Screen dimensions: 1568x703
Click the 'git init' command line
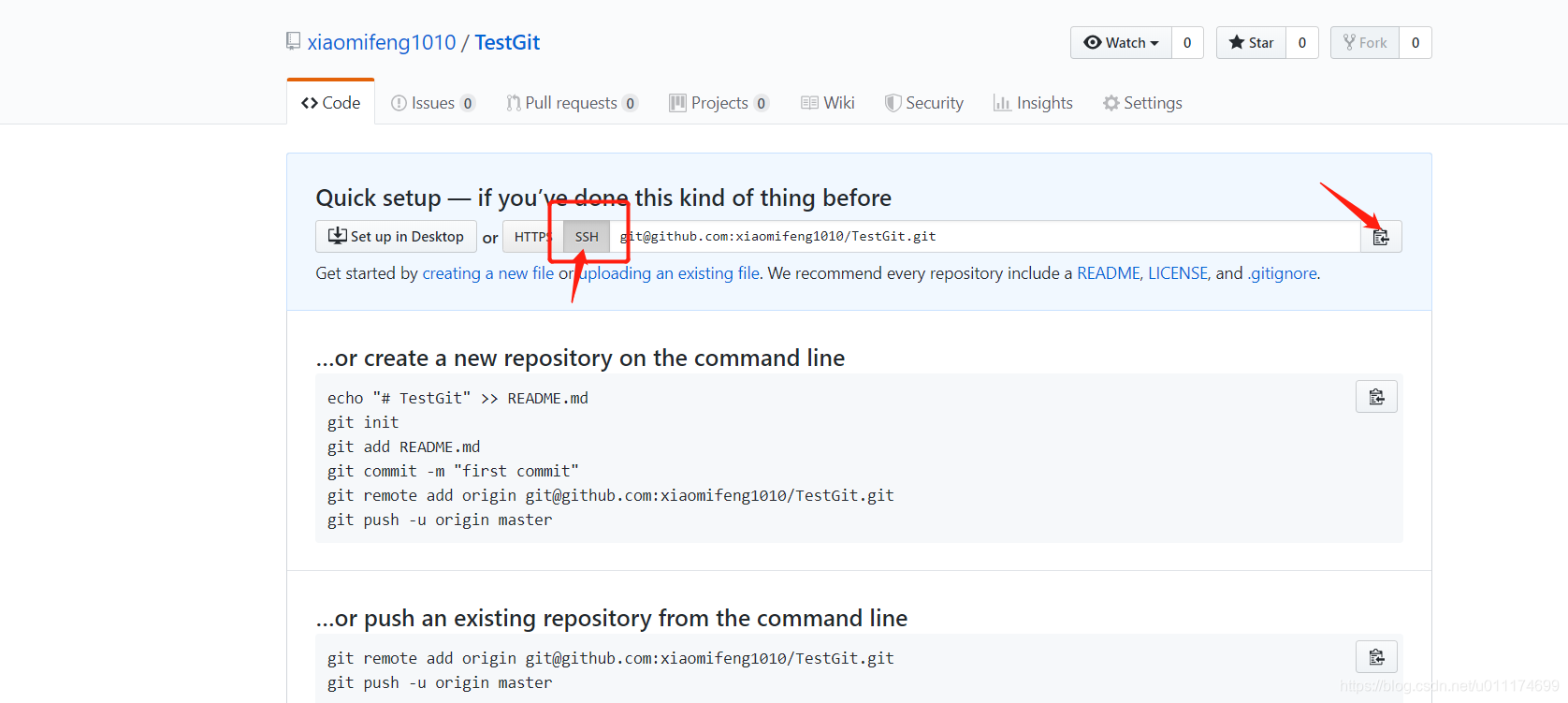pyautogui.click(x=363, y=422)
